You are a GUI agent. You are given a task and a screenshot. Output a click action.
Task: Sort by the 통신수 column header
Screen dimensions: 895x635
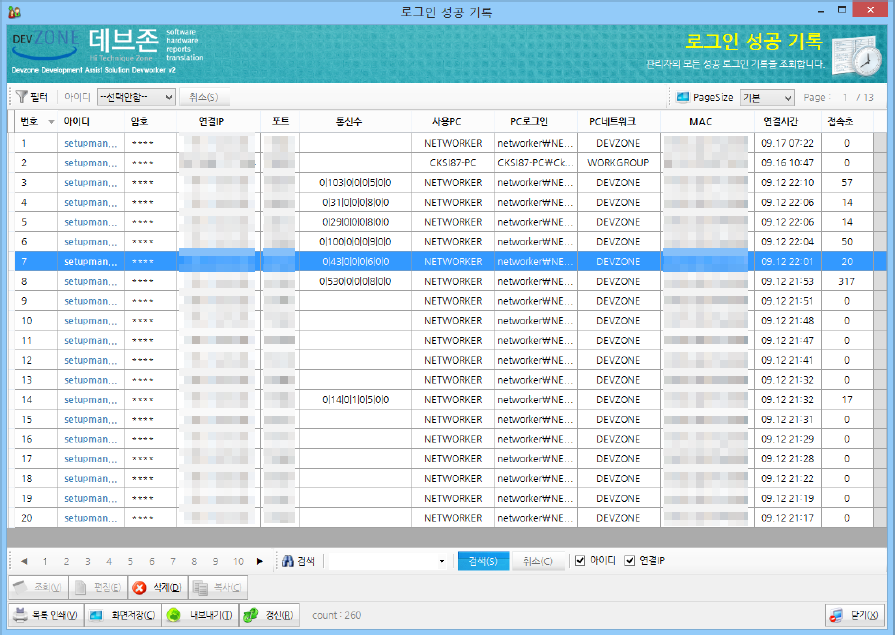(355, 122)
